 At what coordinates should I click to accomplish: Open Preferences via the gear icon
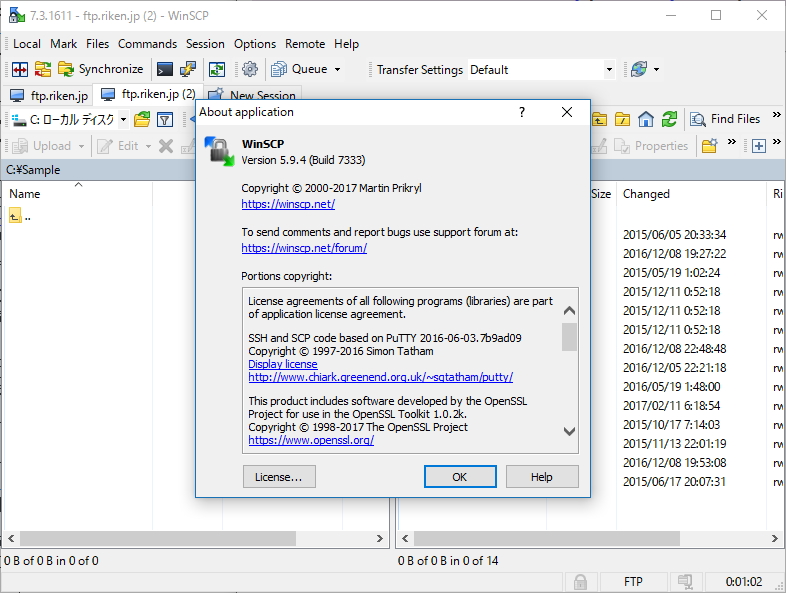coord(250,69)
